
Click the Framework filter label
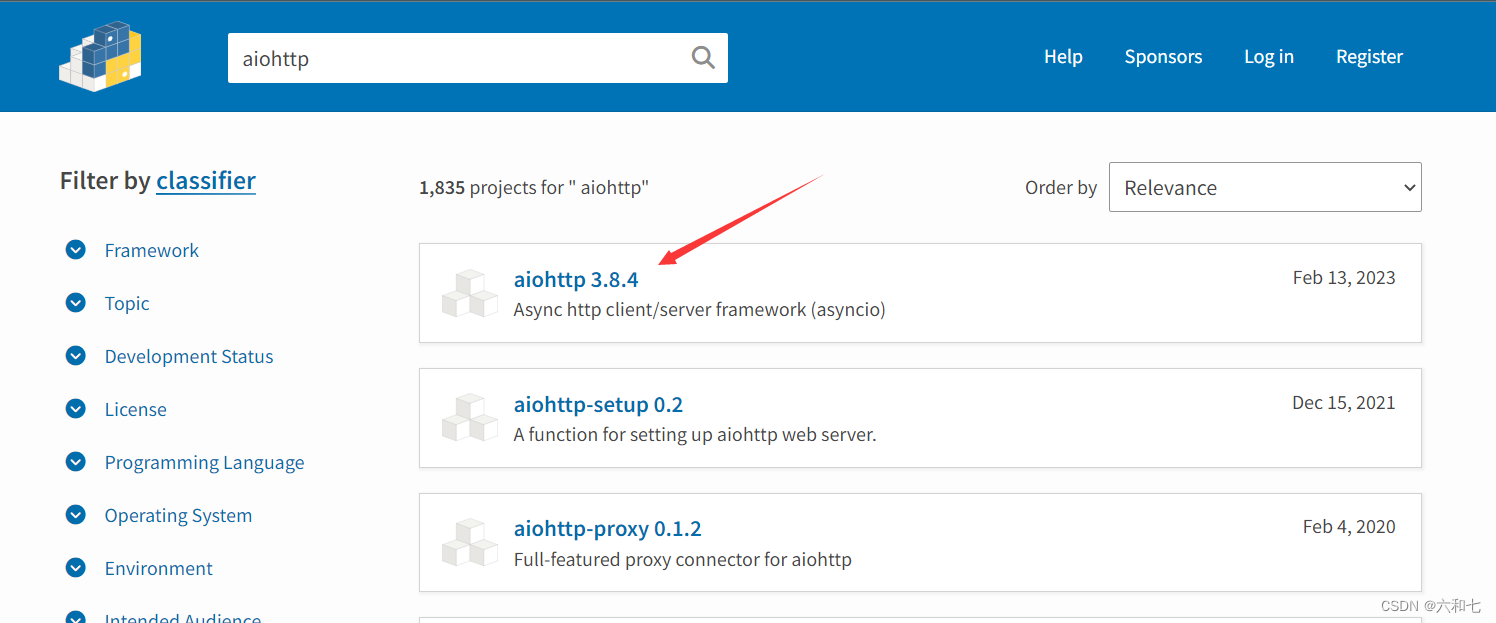point(152,250)
